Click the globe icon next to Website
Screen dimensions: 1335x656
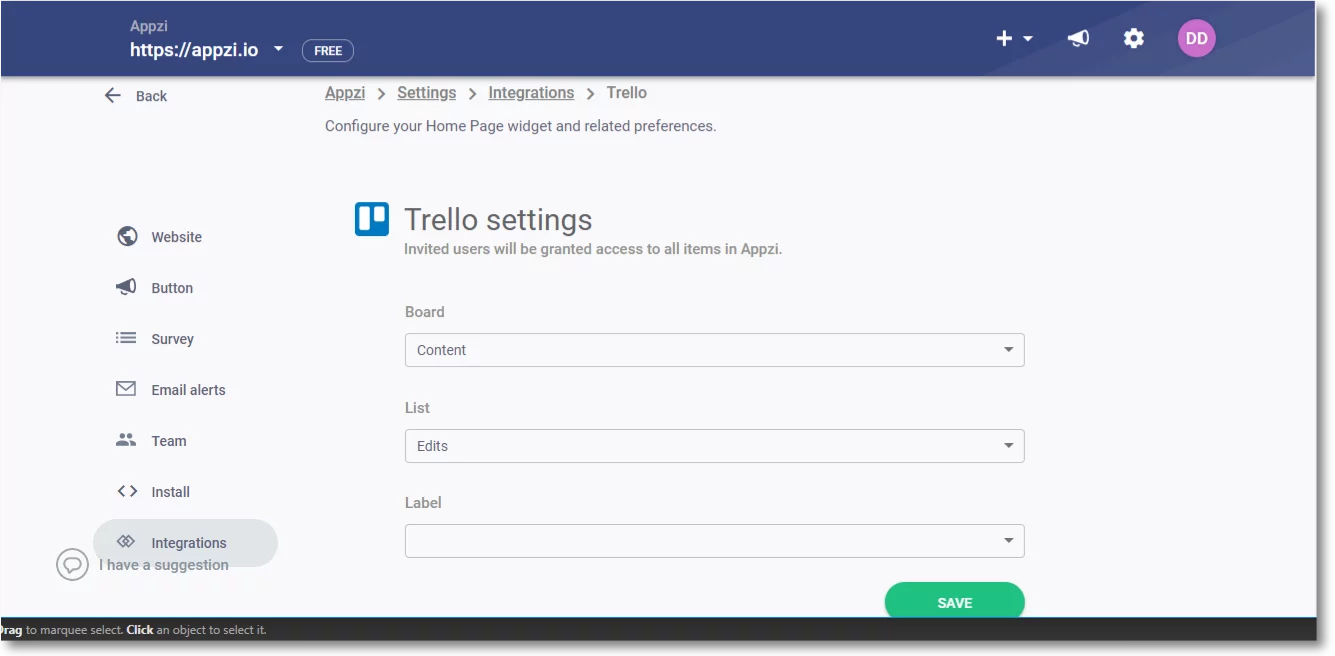(127, 236)
